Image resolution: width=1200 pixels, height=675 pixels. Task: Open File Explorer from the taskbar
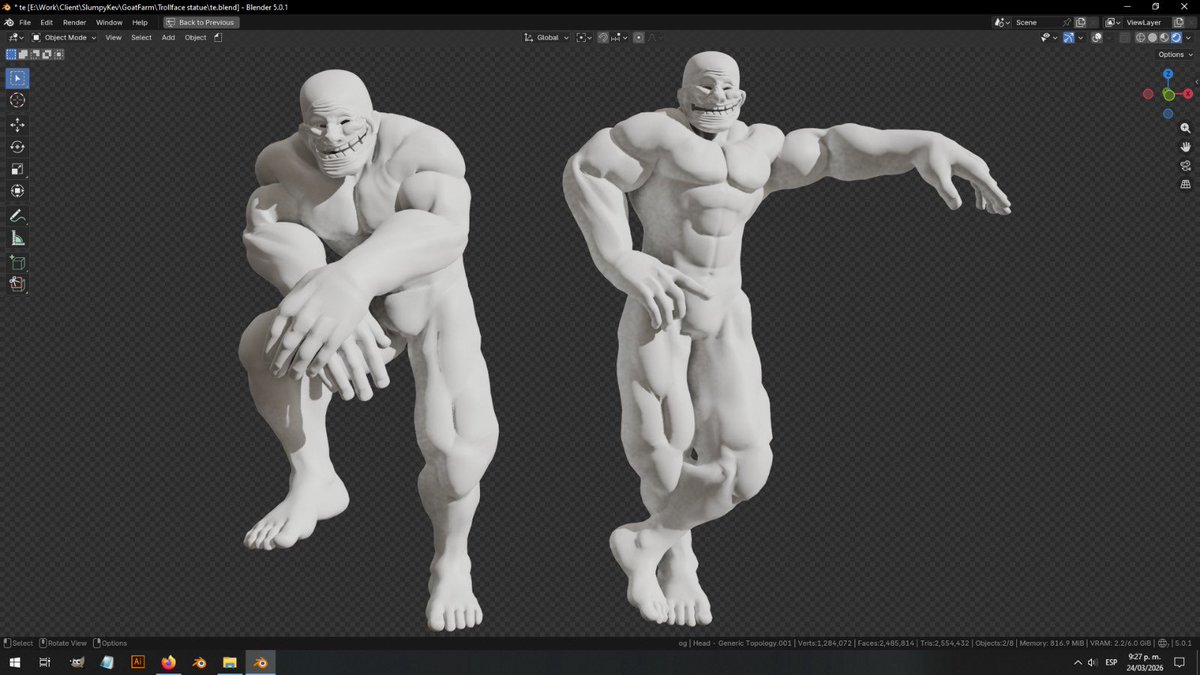coord(229,662)
